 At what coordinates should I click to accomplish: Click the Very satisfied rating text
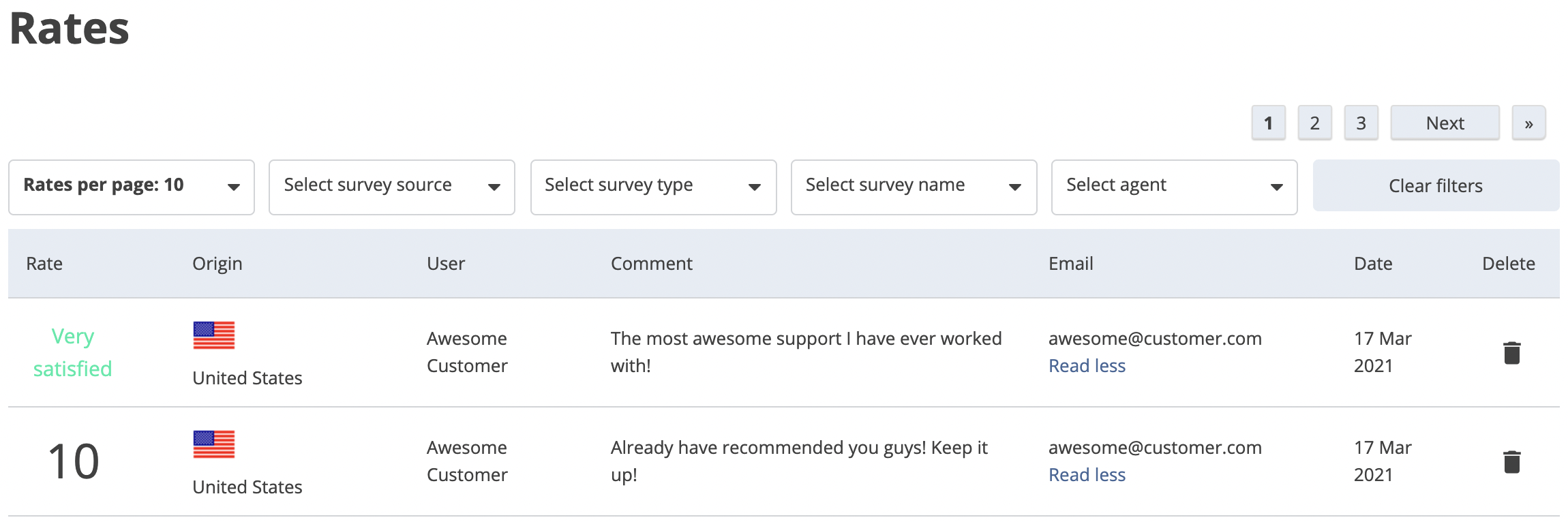73,352
